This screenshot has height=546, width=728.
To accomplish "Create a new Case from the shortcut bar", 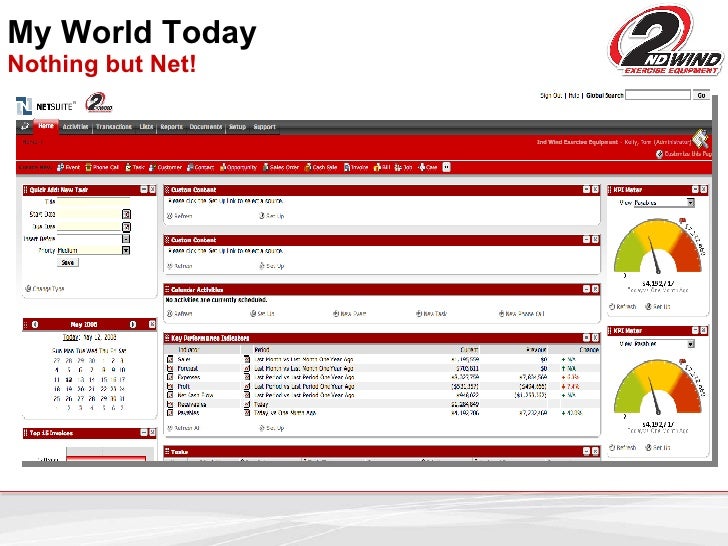I will (x=428, y=167).
